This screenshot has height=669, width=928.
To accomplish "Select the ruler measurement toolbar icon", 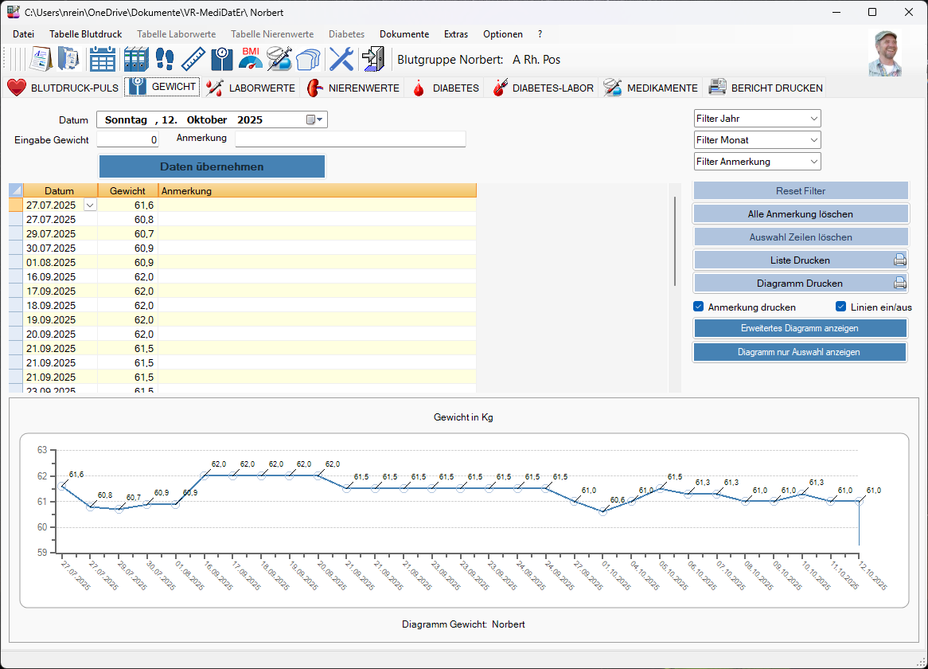I will point(193,59).
